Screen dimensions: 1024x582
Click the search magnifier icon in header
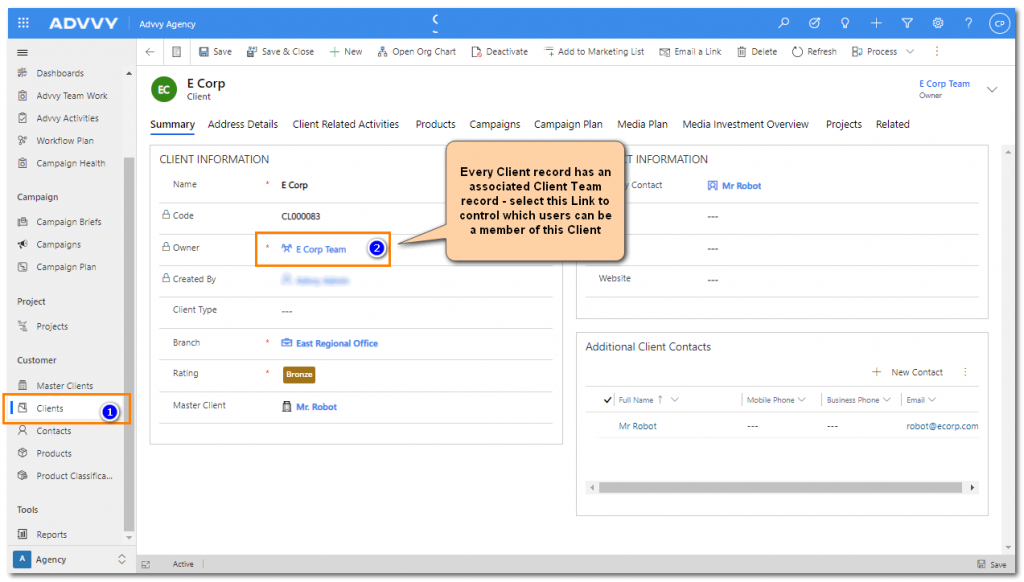784,23
